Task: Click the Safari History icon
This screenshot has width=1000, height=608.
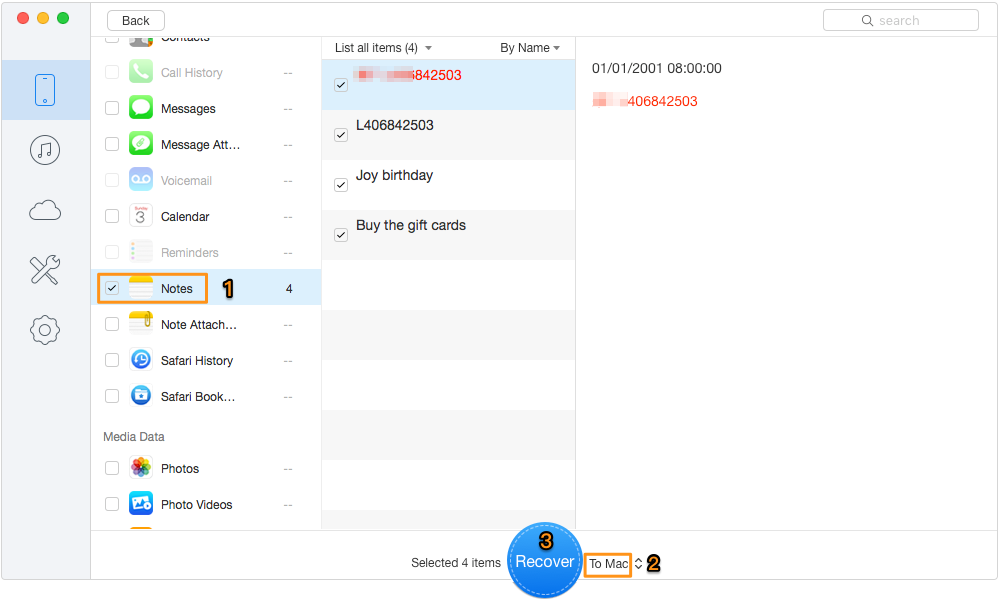Action: pos(141,360)
